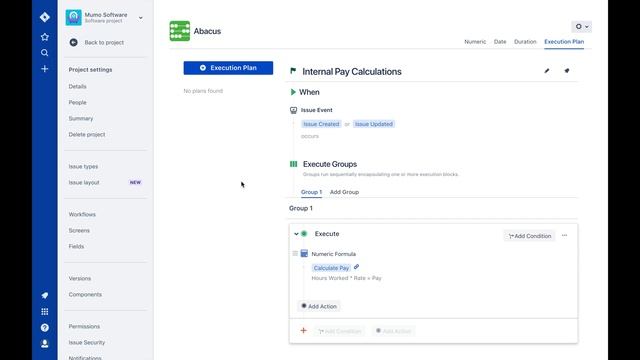The height and width of the screenshot is (360, 640).
Task: Grab the Numeric Formula drag handle
Action: (295, 253)
